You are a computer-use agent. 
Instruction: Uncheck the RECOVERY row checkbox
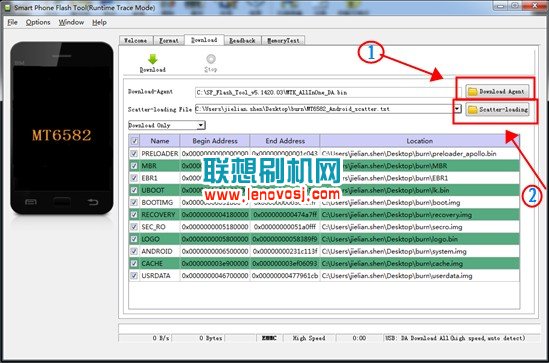click(134, 215)
